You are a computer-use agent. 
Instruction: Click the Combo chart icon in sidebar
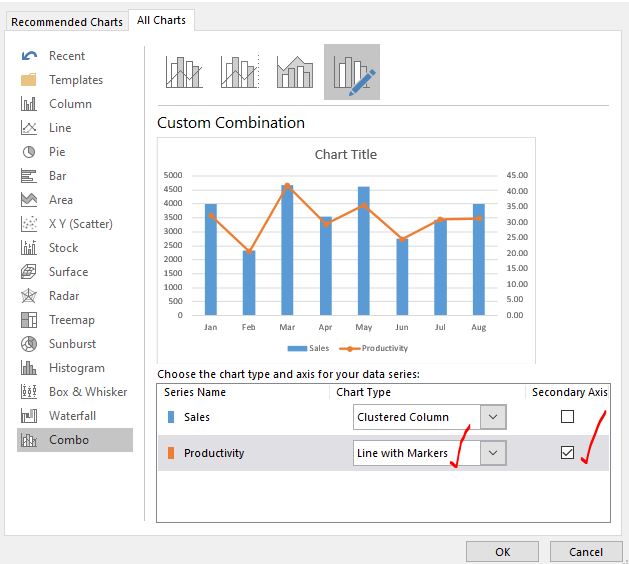coord(29,440)
